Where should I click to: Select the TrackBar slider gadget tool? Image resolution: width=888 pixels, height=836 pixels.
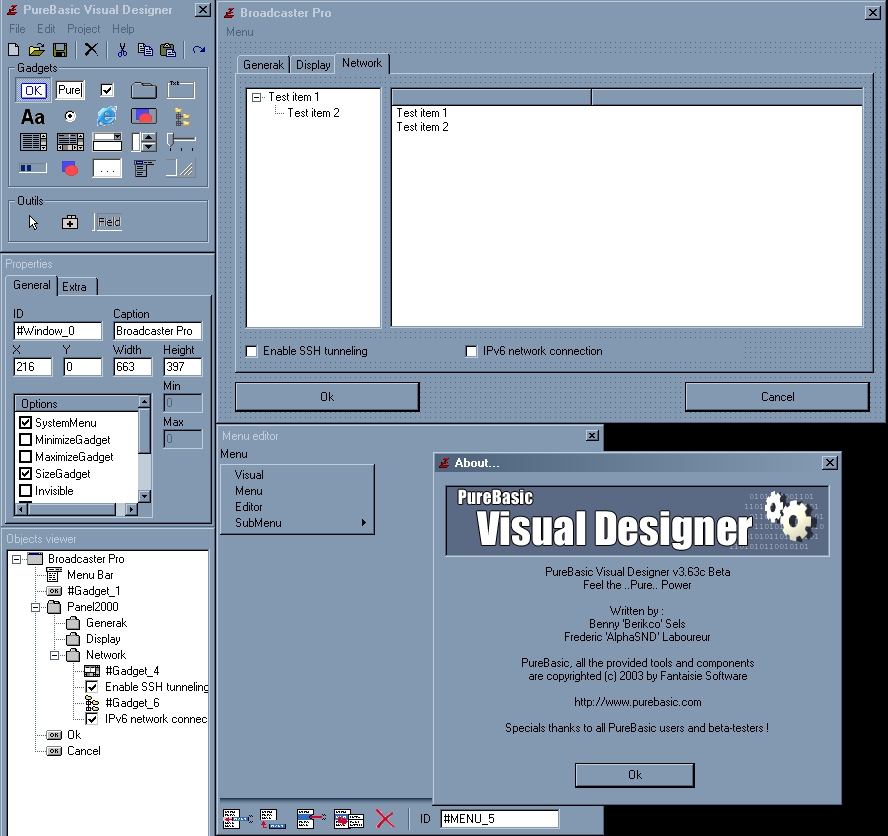(x=181, y=142)
